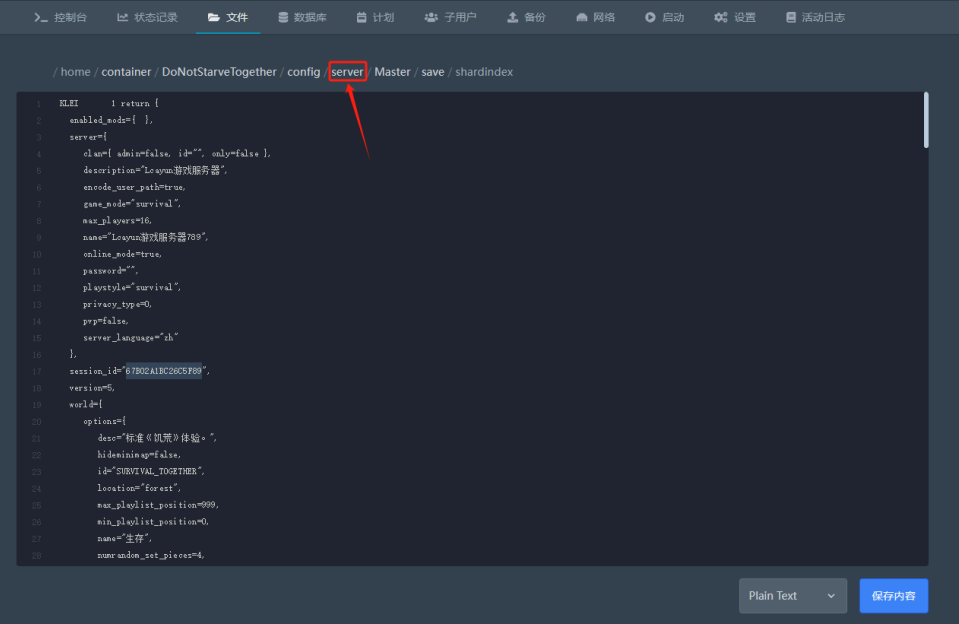Go to the 启动 tab
Screen dimensions: 959x624
point(664,18)
